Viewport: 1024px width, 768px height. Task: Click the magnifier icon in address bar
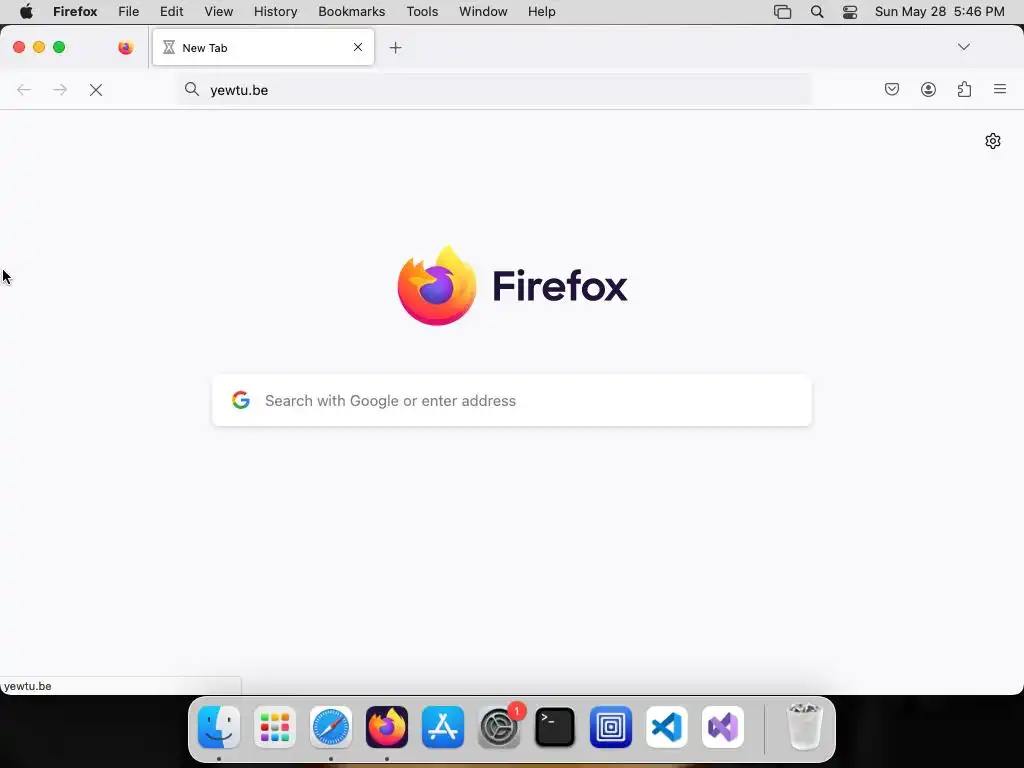(191, 89)
